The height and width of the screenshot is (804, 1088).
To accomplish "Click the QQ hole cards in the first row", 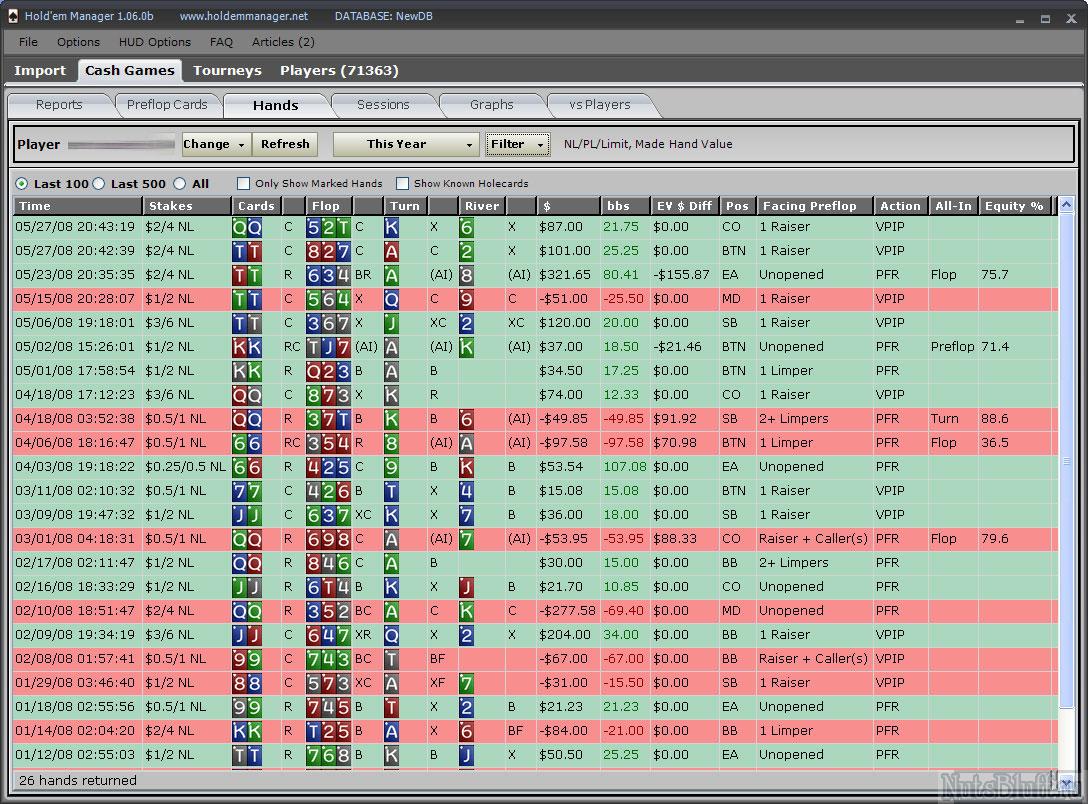I will coord(247,227).
